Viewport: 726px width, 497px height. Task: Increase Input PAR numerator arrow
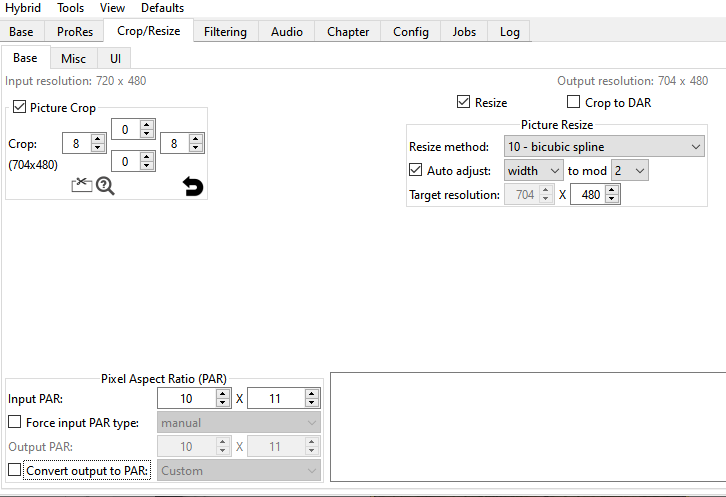click(223, 393)
